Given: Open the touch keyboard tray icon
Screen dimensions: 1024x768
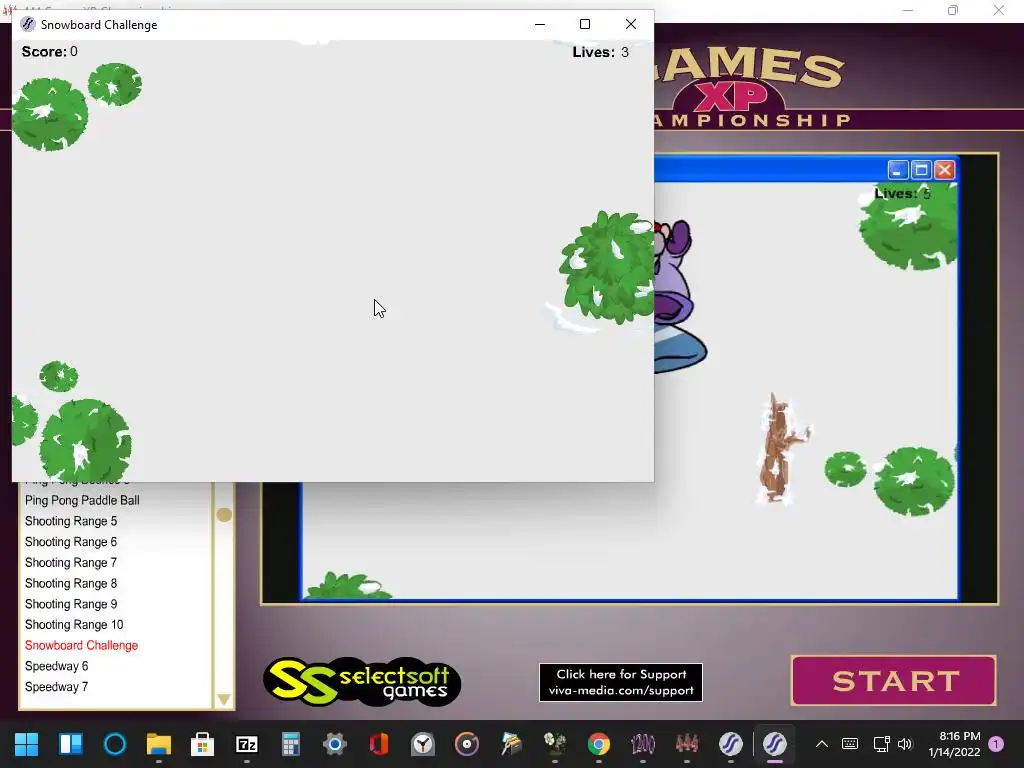Looking at the screenshot, I should pos(850,744).
